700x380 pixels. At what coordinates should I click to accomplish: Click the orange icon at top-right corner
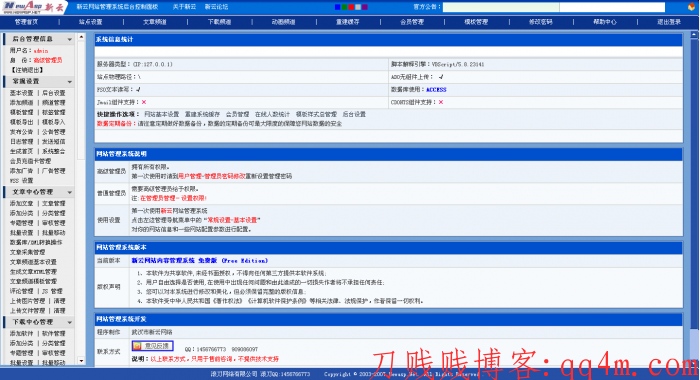click(x=691, y=7)
